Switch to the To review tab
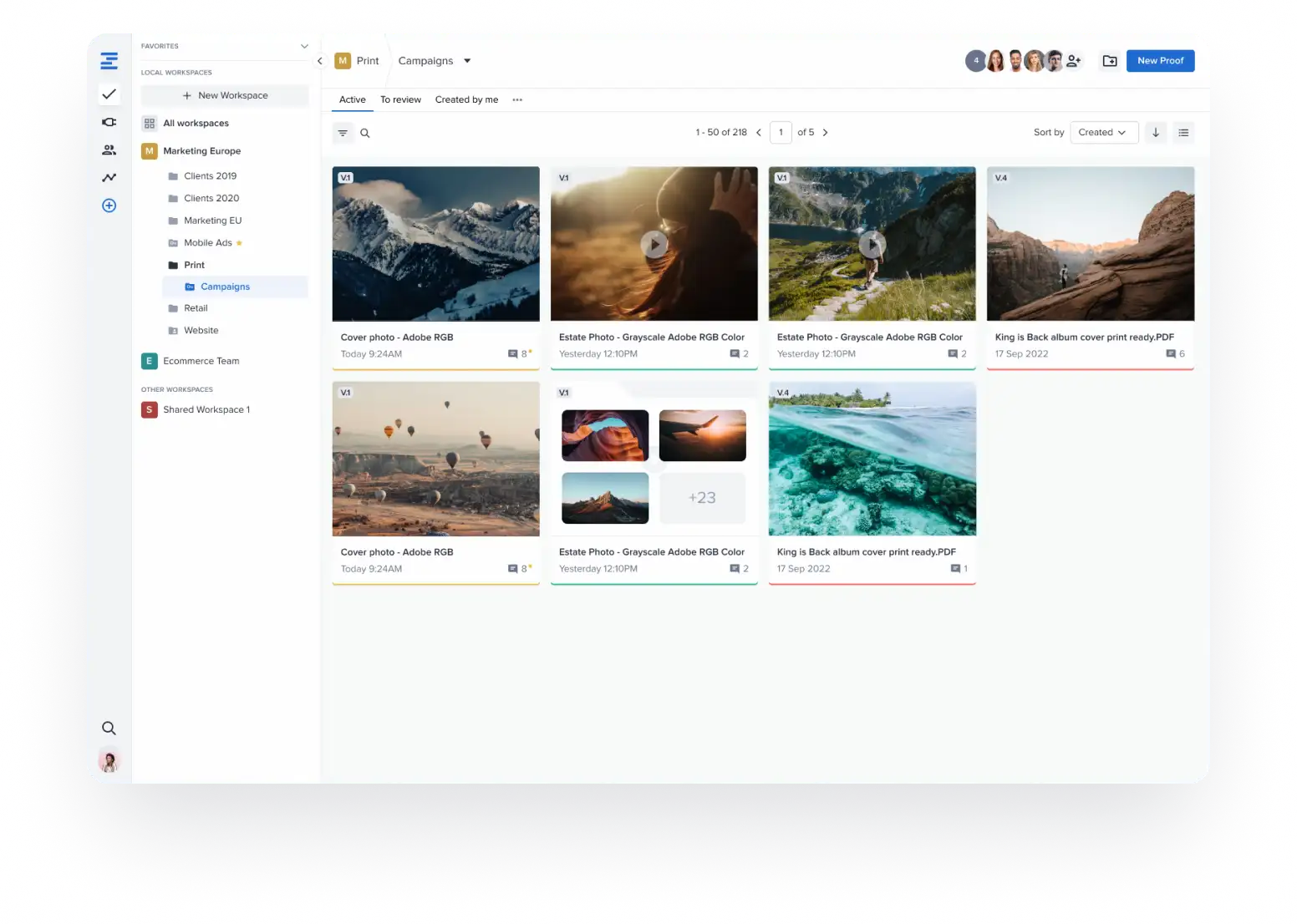The image size is (1297, 924). point(400,99)
